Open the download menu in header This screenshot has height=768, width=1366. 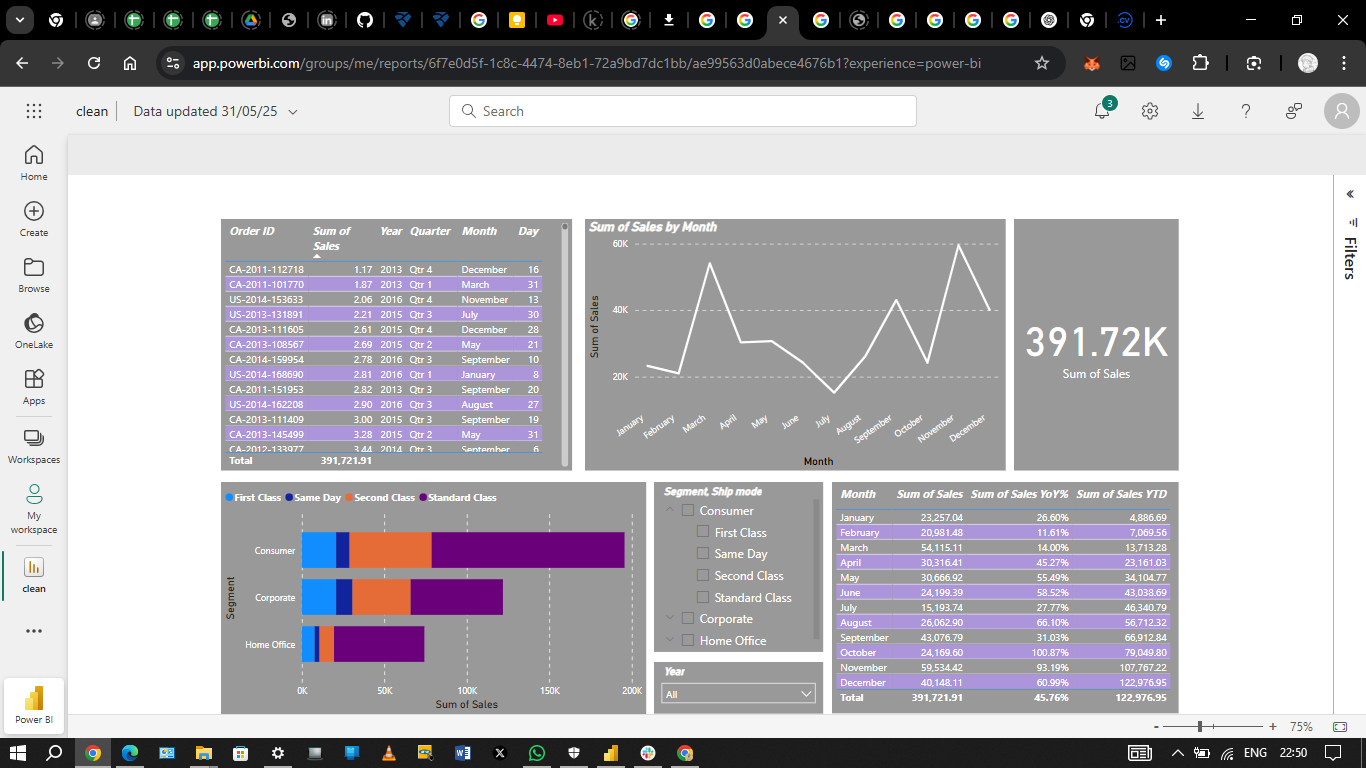1198,111
